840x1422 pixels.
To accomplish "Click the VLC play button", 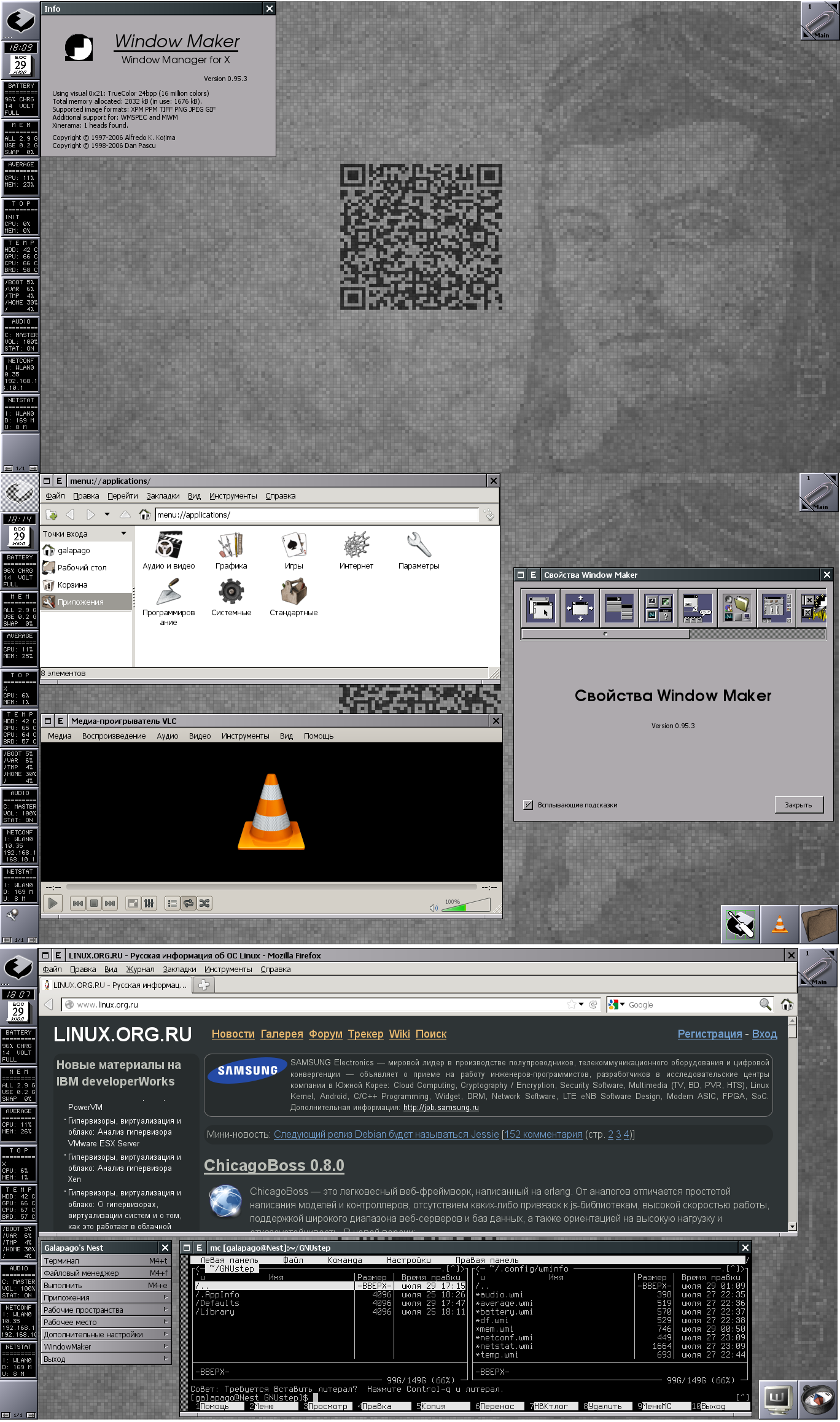I will coord(53,903).
